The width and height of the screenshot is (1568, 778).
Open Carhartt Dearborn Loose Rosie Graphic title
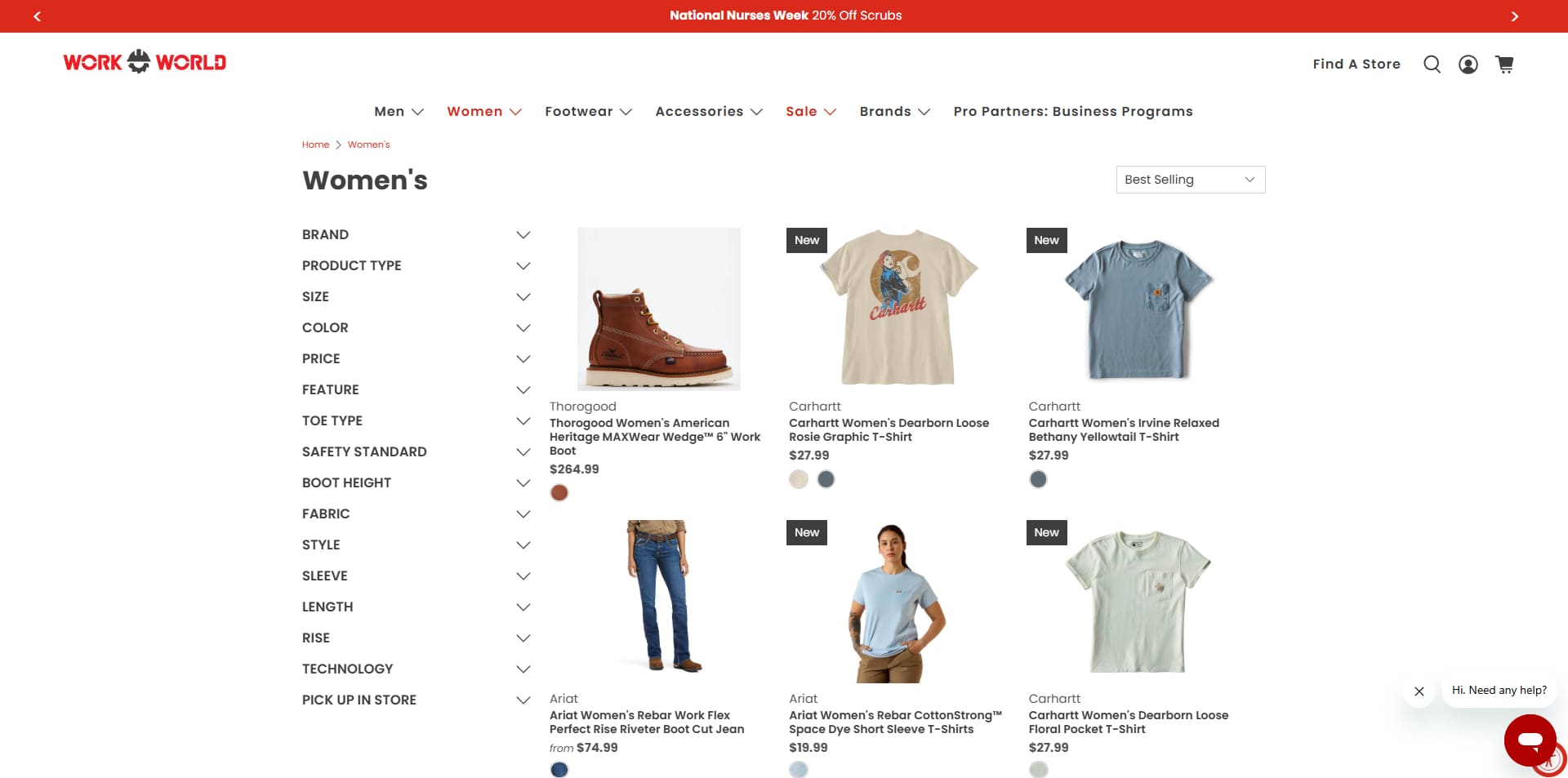pos(889,430)
